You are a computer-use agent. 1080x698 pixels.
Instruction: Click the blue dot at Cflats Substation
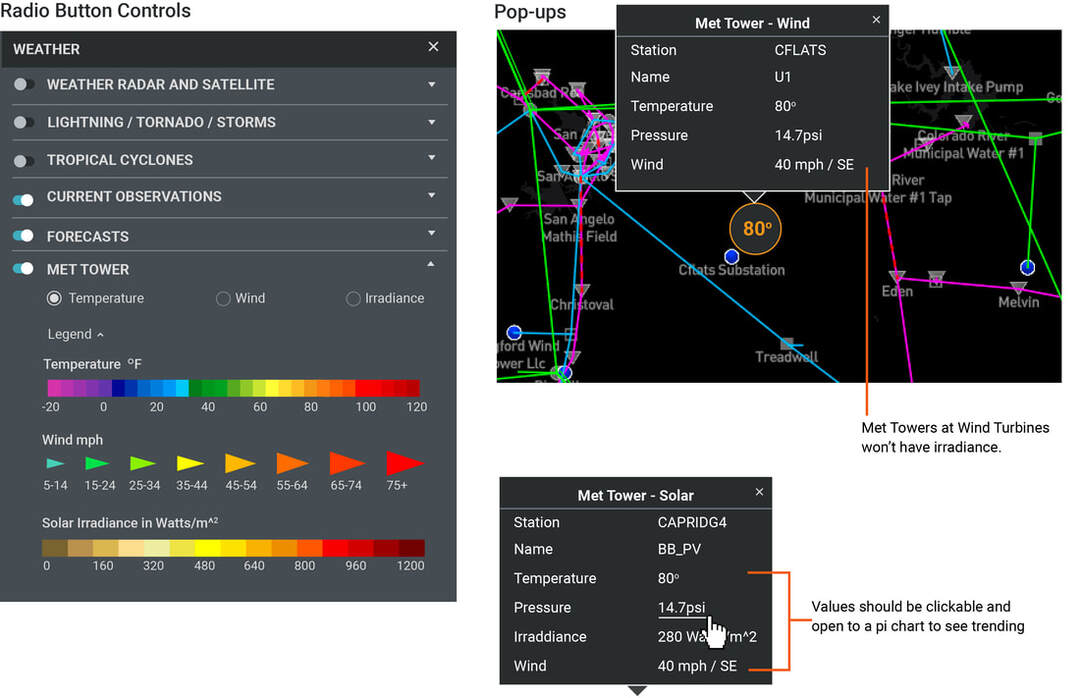[731, 257]
